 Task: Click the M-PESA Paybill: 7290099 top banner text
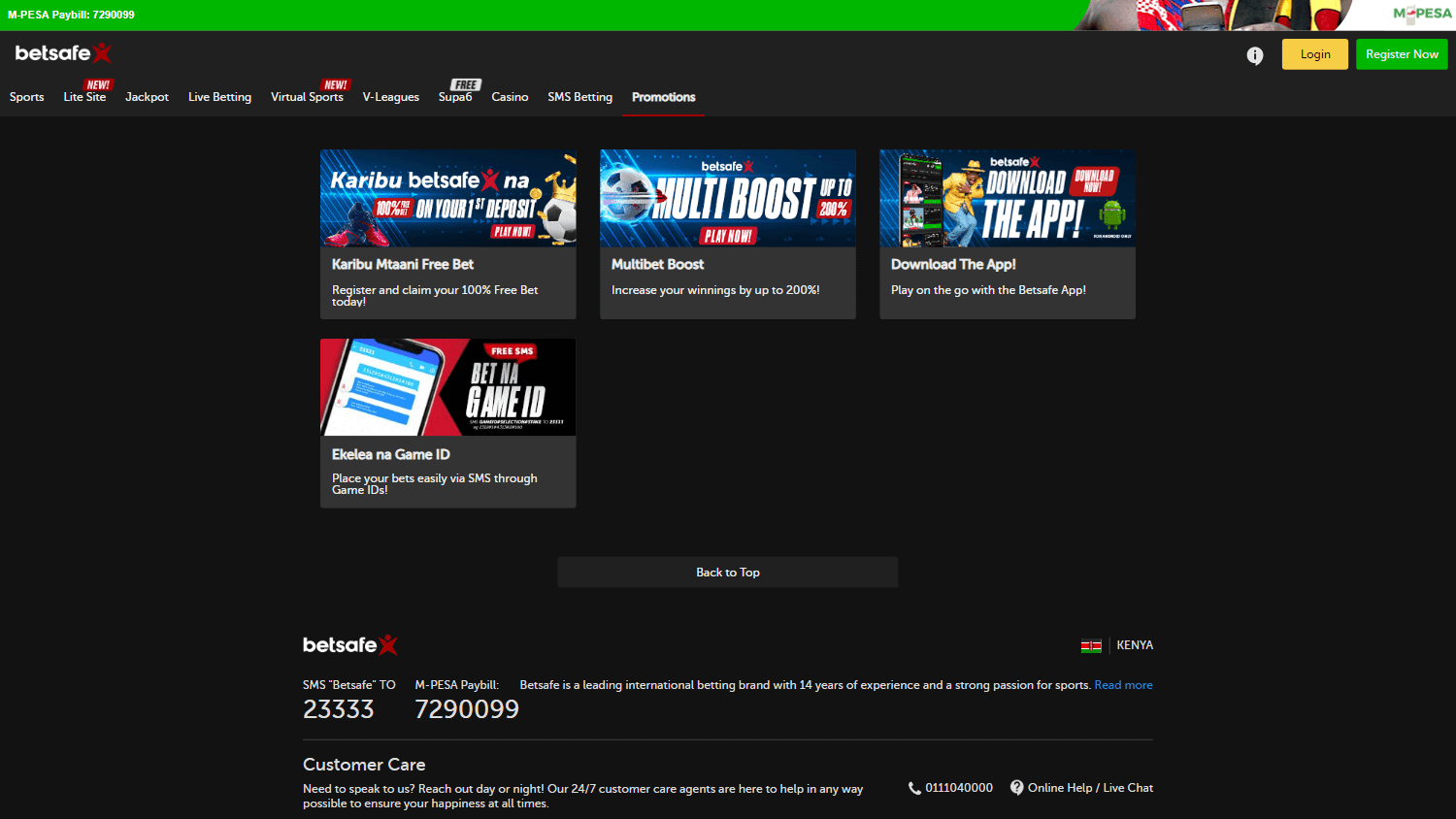coord(71,15)
